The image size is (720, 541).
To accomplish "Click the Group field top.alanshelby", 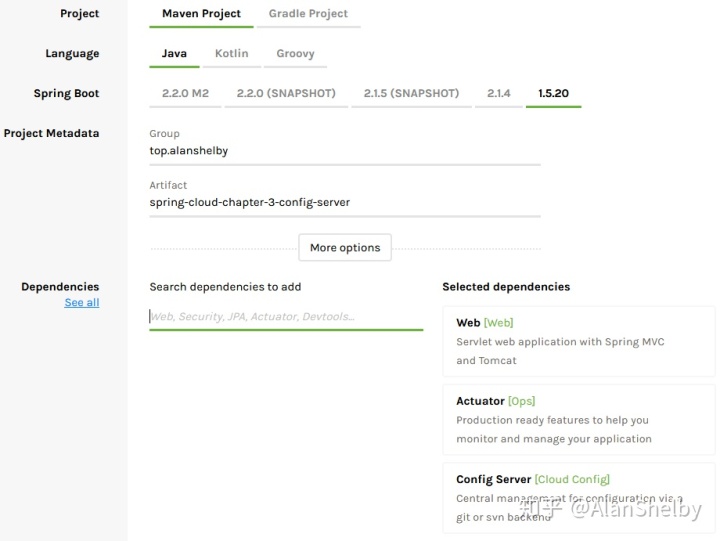I will (x=345, y=151).
